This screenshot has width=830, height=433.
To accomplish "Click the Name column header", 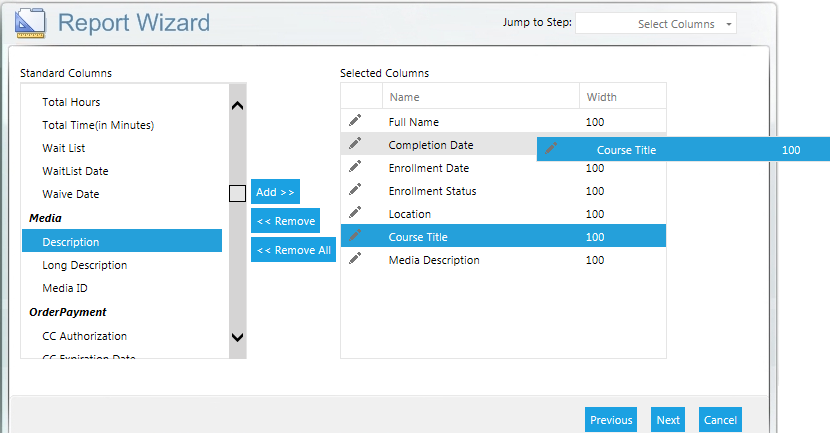I will pyautogui.click(x=405, y=97).
